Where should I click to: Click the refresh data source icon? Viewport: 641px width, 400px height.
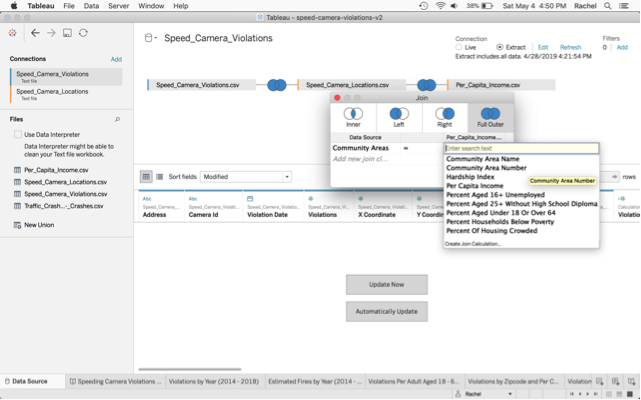point(83,33)
